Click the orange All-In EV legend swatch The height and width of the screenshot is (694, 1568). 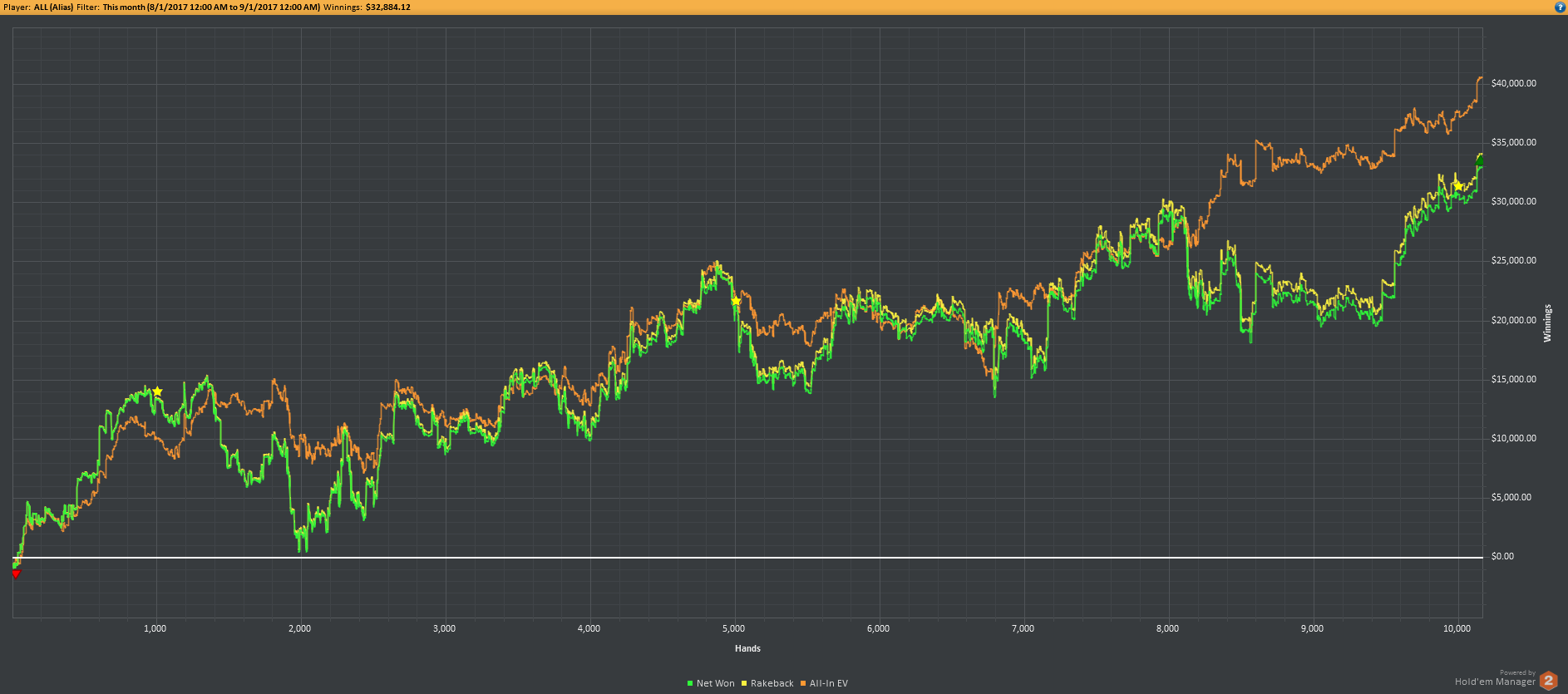[803, 683]
